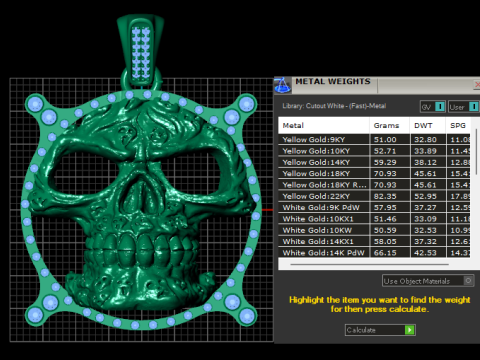480x360 pixels.
Task: Sort by the SPG column header
Action: click(458, 125)
